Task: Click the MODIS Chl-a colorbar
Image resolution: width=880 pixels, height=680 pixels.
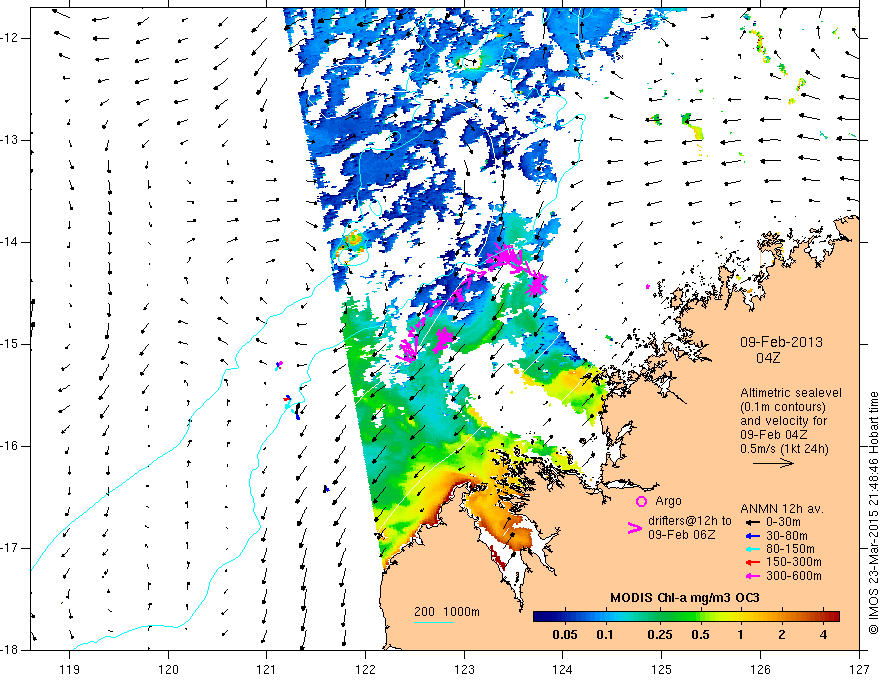Action: coord(686,617)
